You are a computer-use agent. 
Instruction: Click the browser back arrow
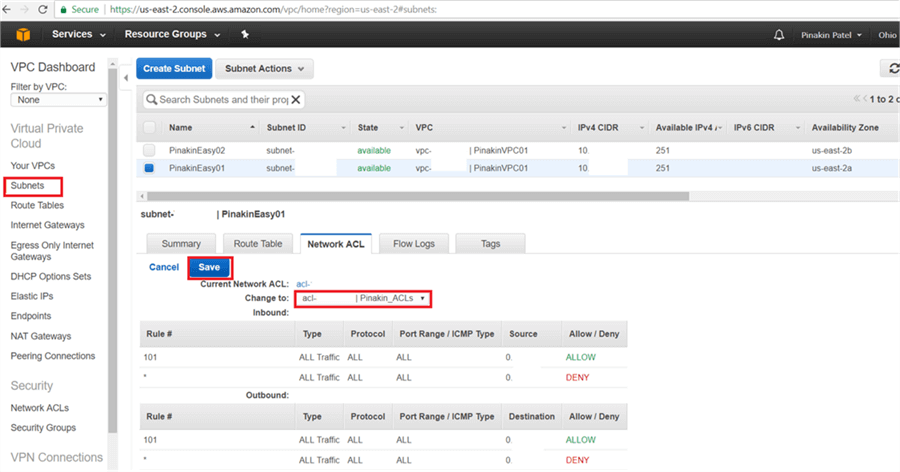6,9
